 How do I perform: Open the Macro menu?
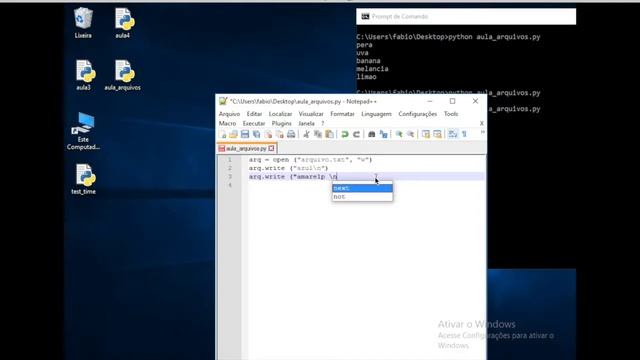[227, 123]
